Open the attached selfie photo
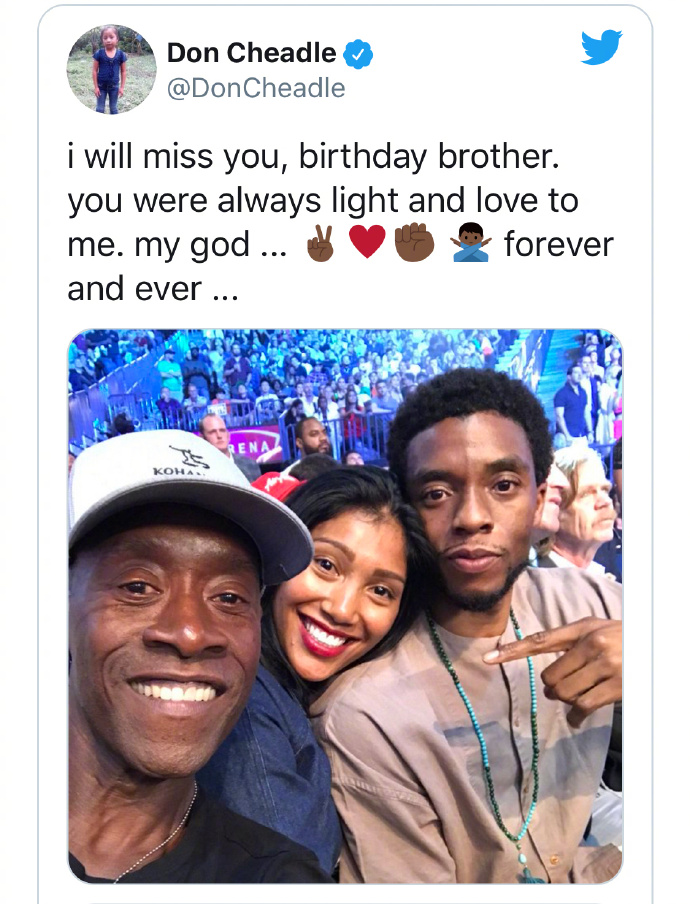690x904 pixels. [345, 606]
